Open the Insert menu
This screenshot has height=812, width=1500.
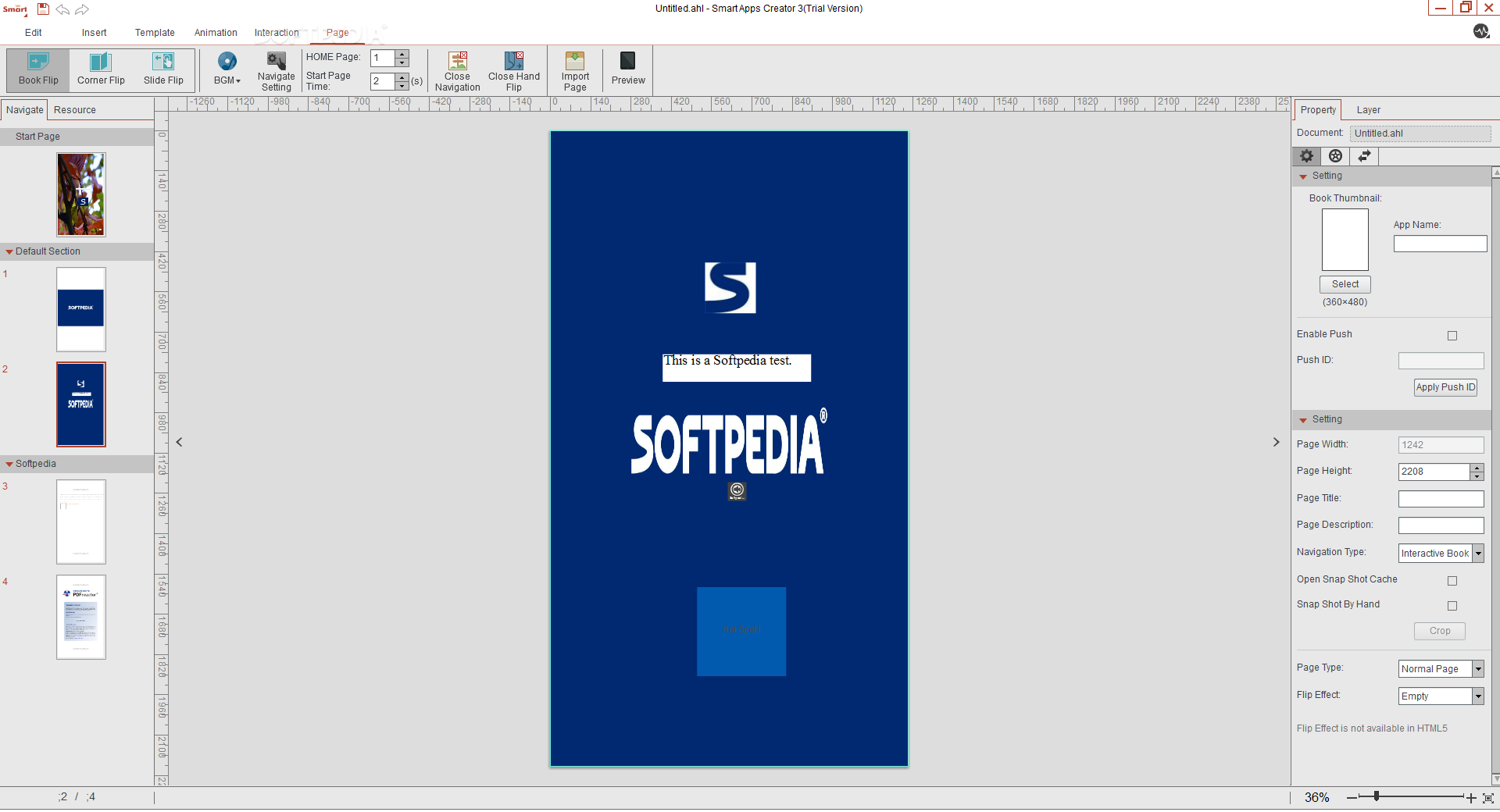(94, 33)
